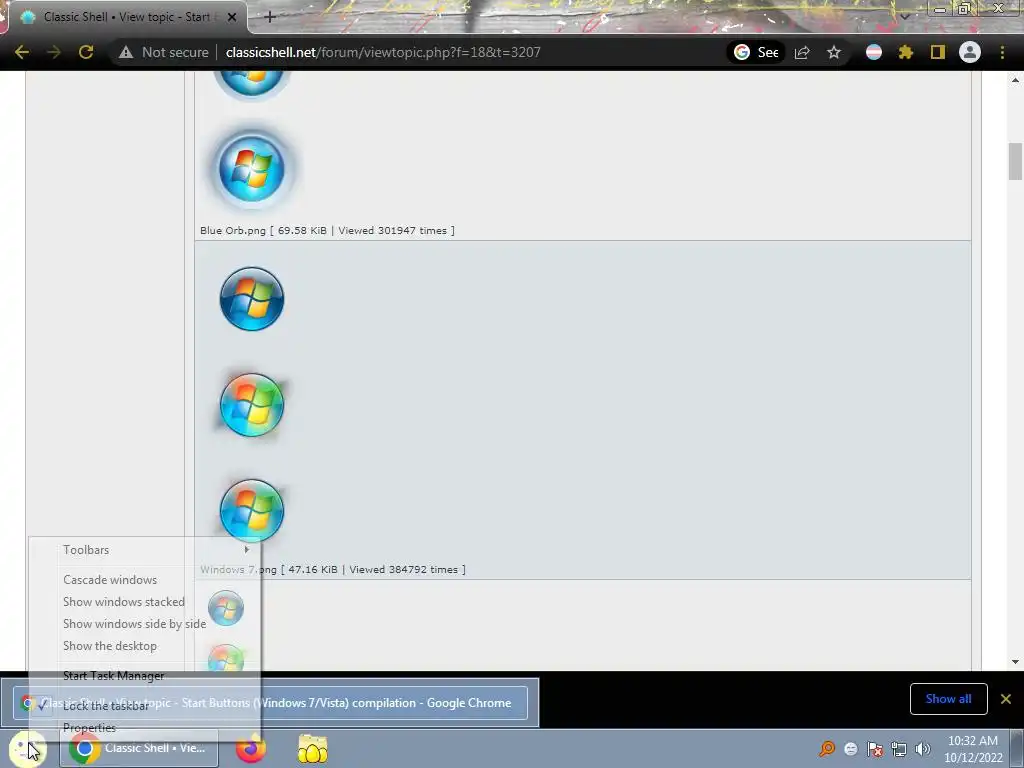Click the Google See button in address bar
1024x768 pixels.
[x=756, y=52]
